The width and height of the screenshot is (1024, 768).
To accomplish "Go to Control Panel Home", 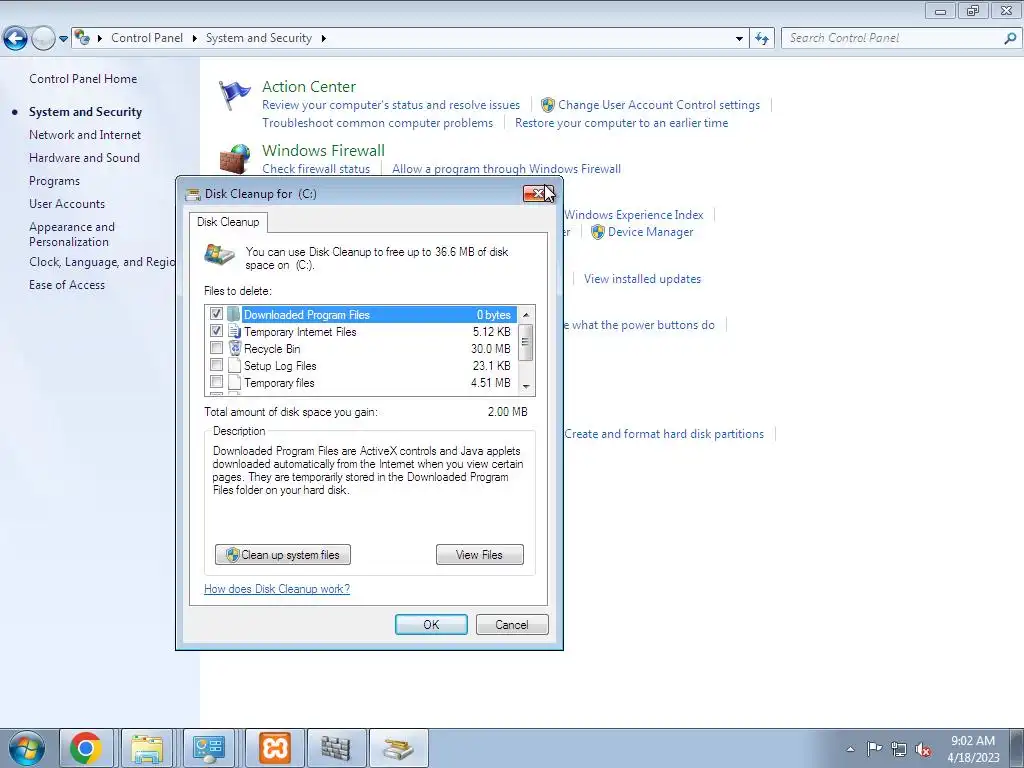I will (83, 79).
